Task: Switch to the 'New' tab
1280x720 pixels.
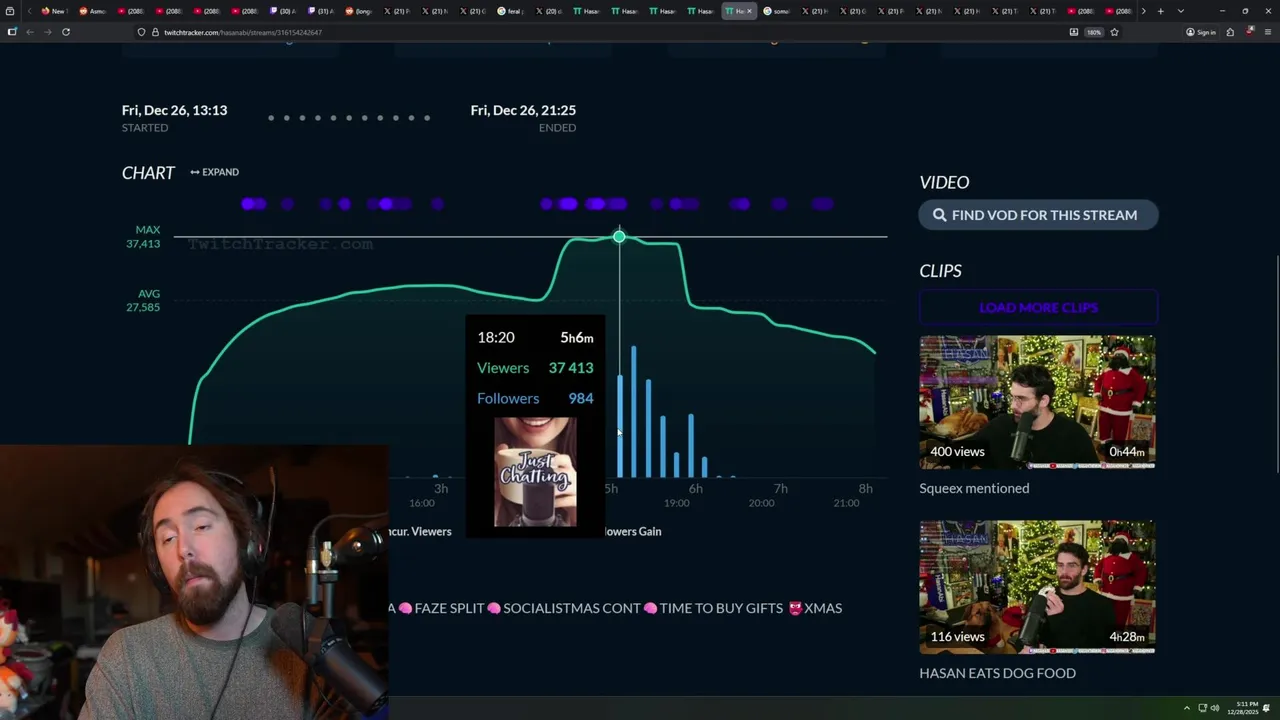Action: coord(53,11)
